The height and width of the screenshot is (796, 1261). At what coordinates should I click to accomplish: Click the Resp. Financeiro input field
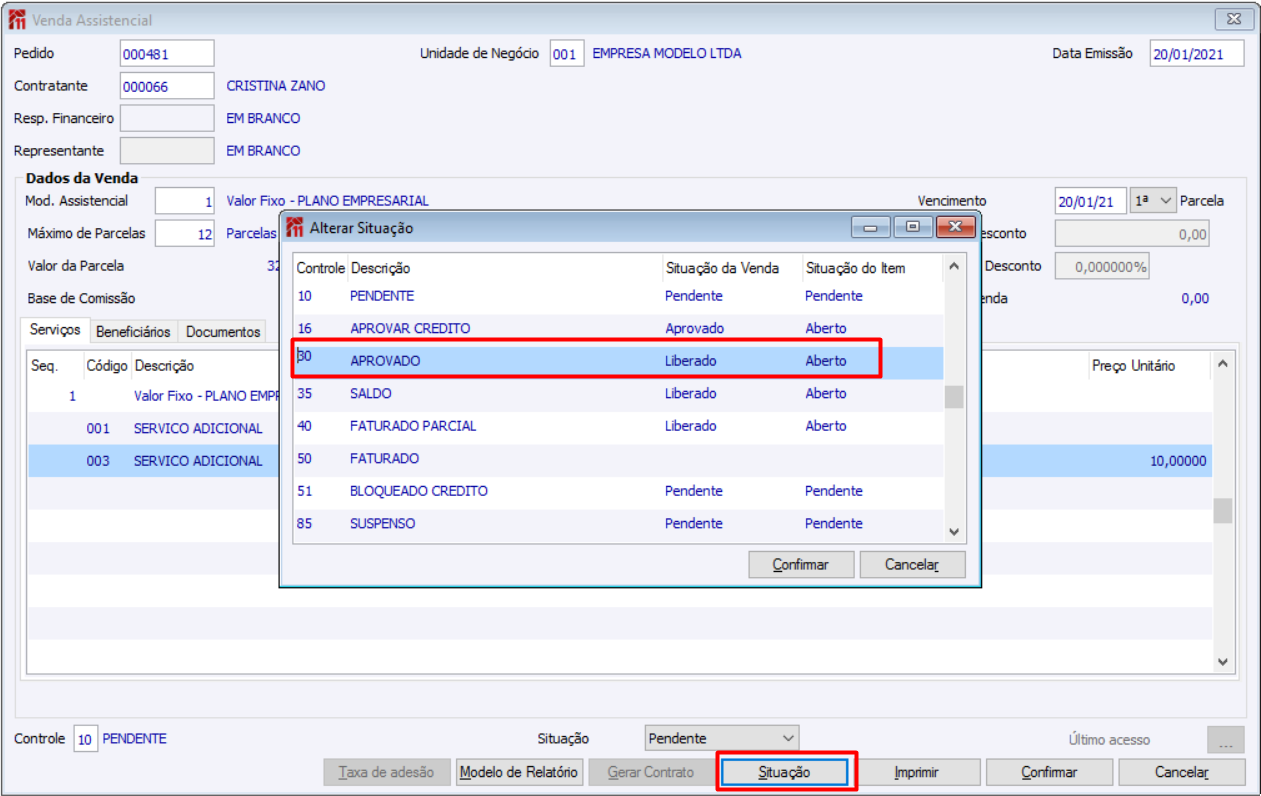click(x=167, y=118)
